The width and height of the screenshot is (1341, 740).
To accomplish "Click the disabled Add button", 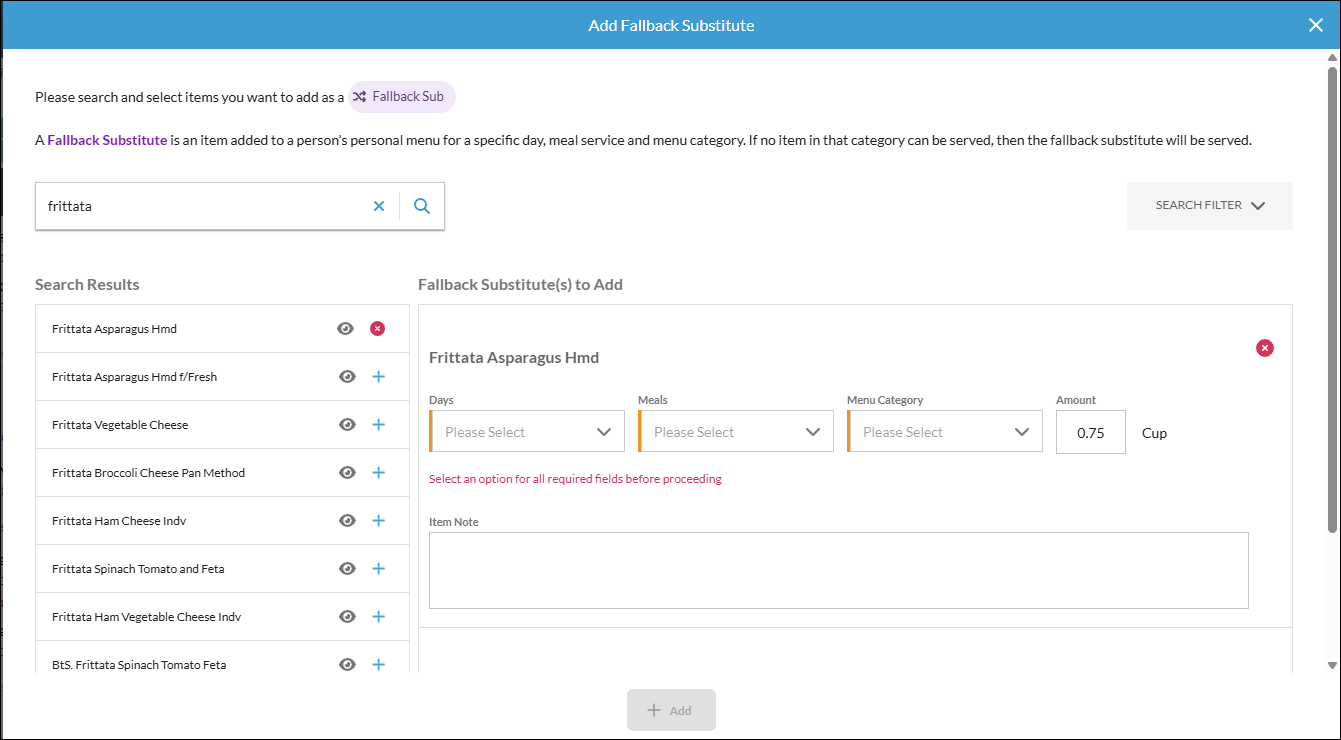I will [671, 710].
